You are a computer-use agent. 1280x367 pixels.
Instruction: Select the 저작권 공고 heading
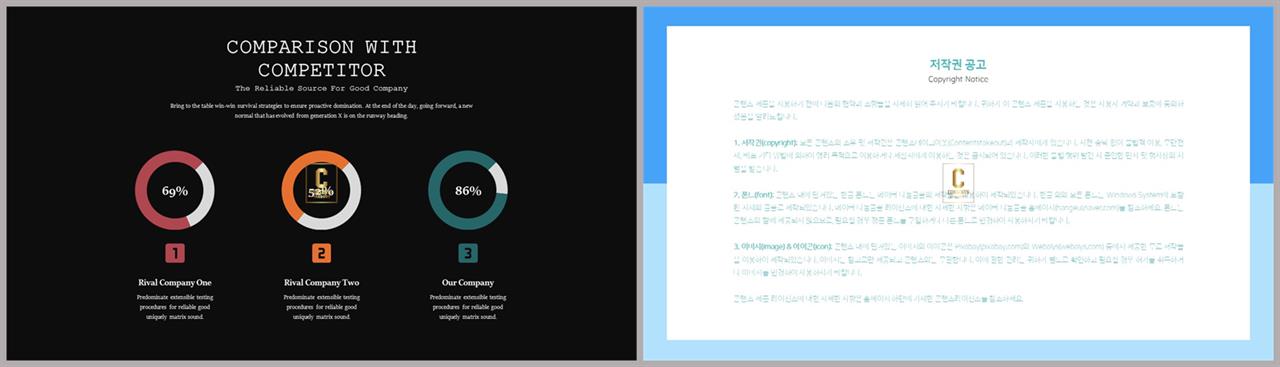click(x=959, y=64)
